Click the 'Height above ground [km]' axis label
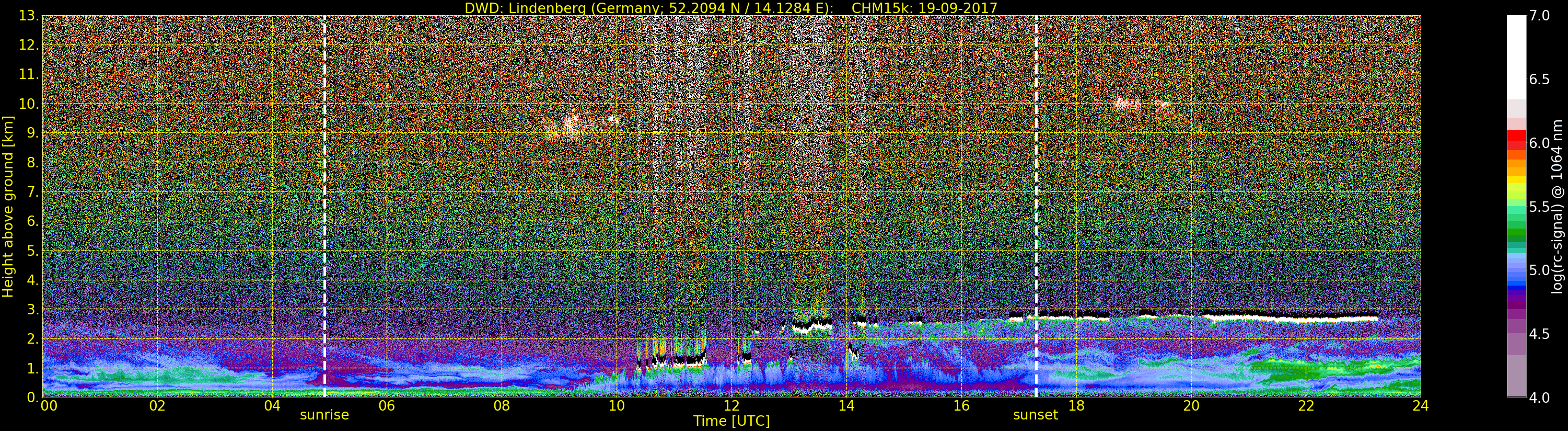Screen dimensions: 1568x431 coord(8,207)
